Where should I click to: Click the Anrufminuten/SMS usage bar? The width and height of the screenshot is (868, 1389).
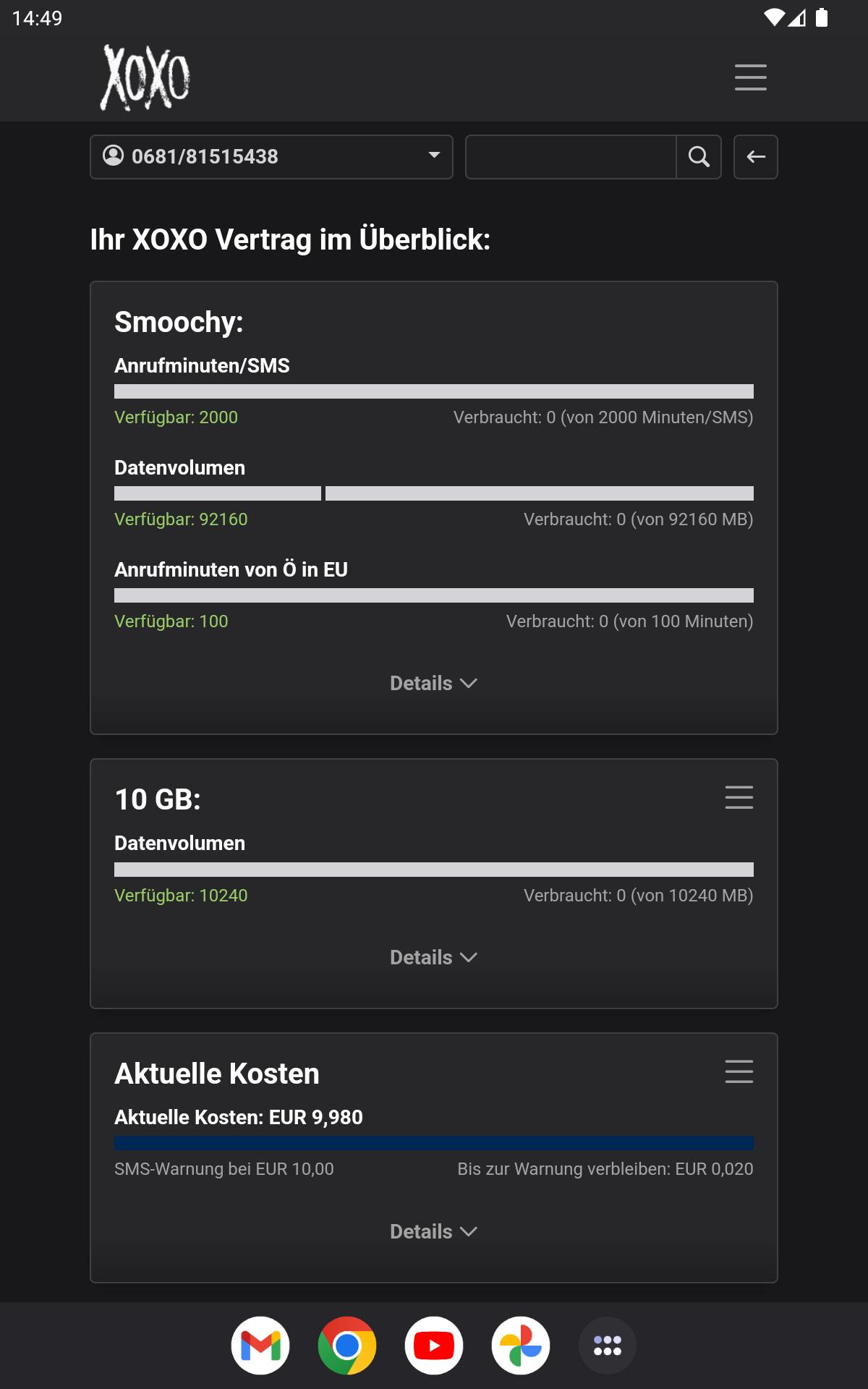pyautogui.click(x=434, y=391)
